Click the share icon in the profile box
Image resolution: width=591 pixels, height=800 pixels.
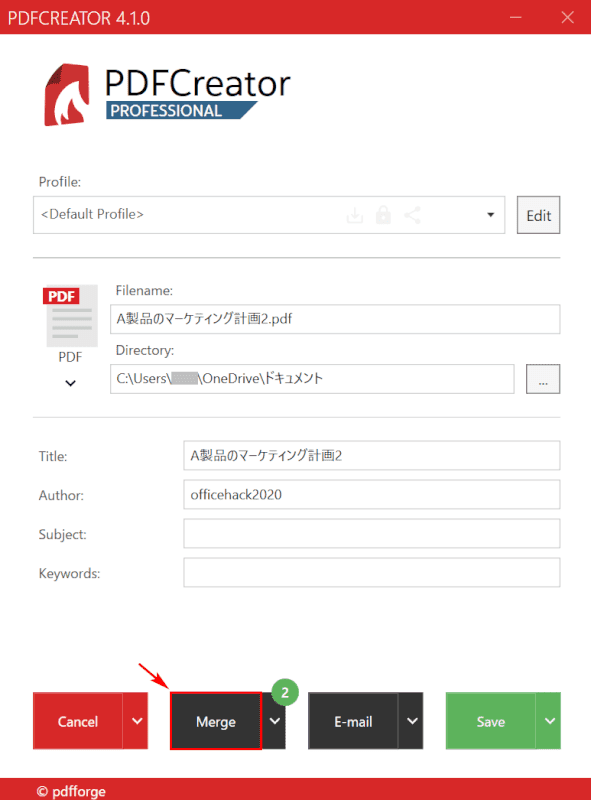pos(412,215)
